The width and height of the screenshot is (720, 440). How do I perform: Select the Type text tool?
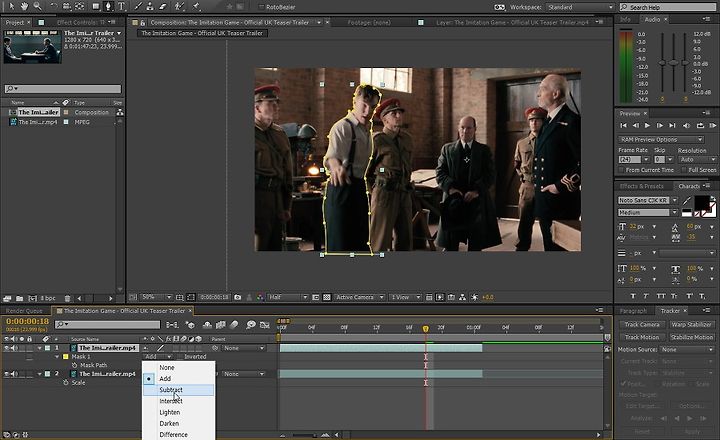(x=122, y=6)
